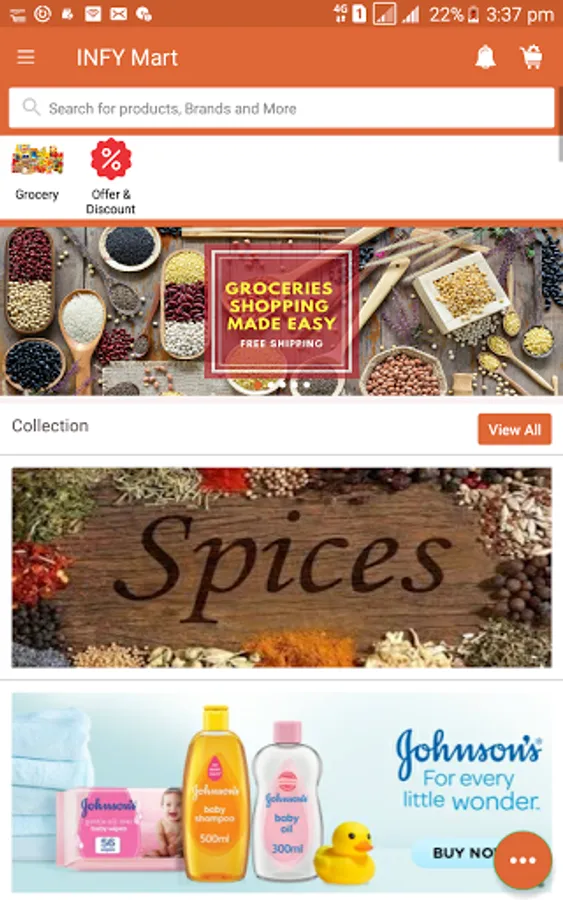Open the hamburger navigation menu
This screenshot has width=563, height=900.
(x=26, y=57)
